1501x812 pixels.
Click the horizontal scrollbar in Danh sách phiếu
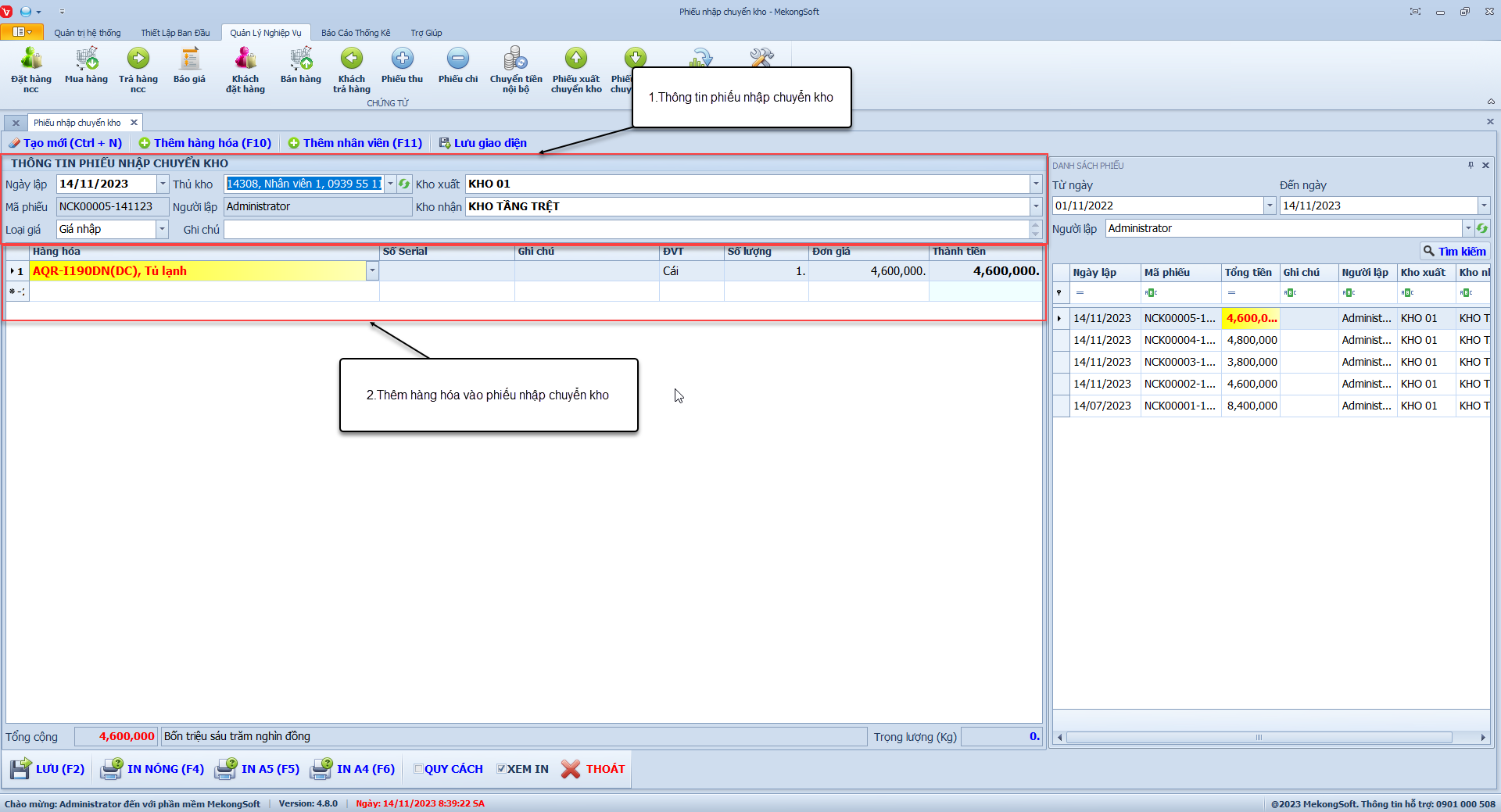pos(1259,738)
